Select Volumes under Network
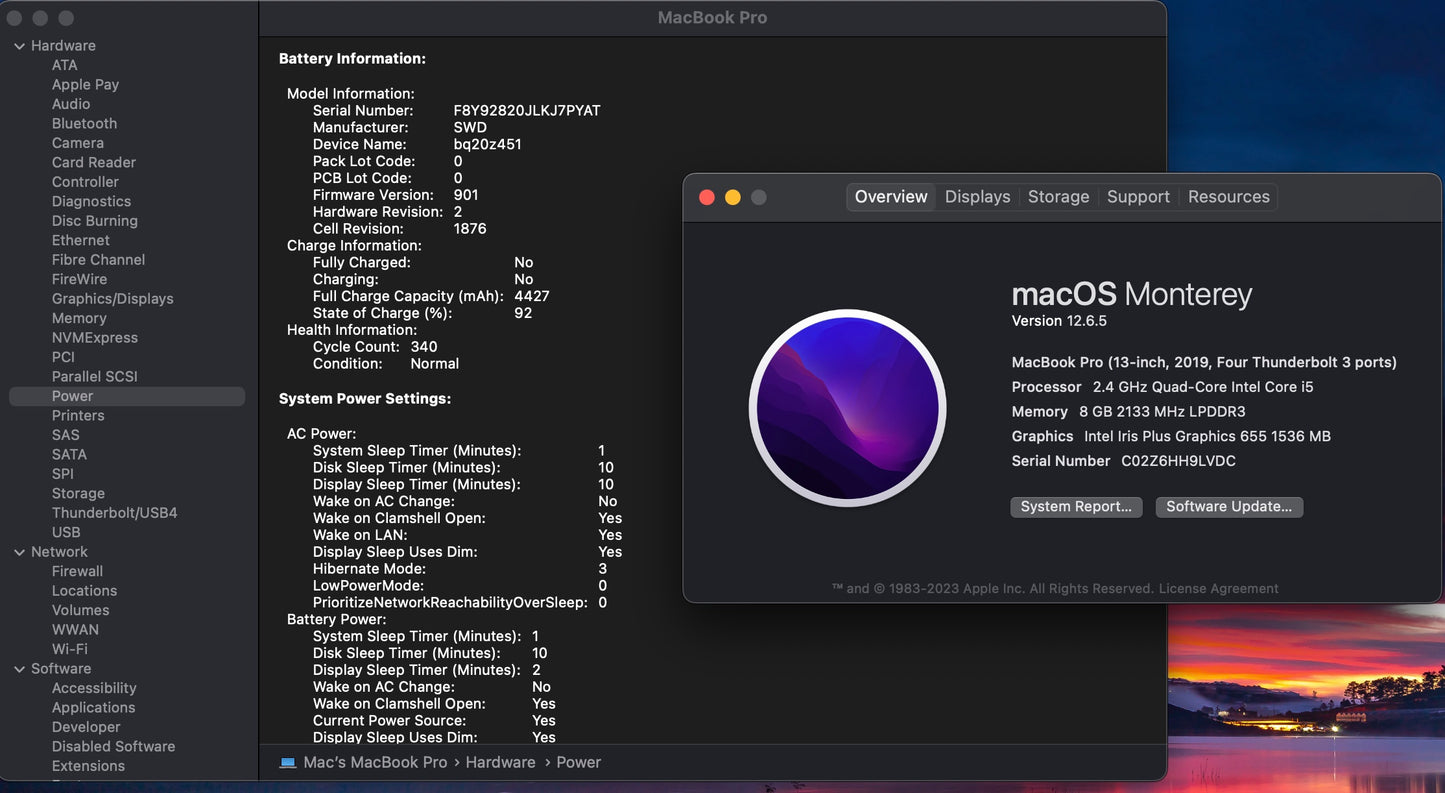 81,611
